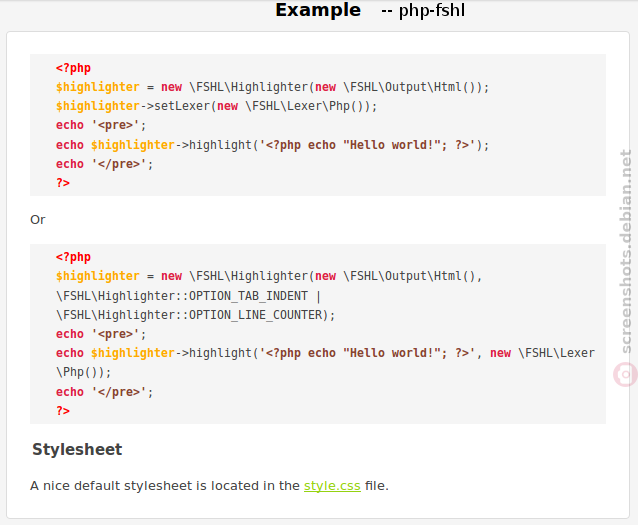This screenshot has height=525, width=638.
Task: Click the closing '?>' tag in second block
Action: click(63, 411)
